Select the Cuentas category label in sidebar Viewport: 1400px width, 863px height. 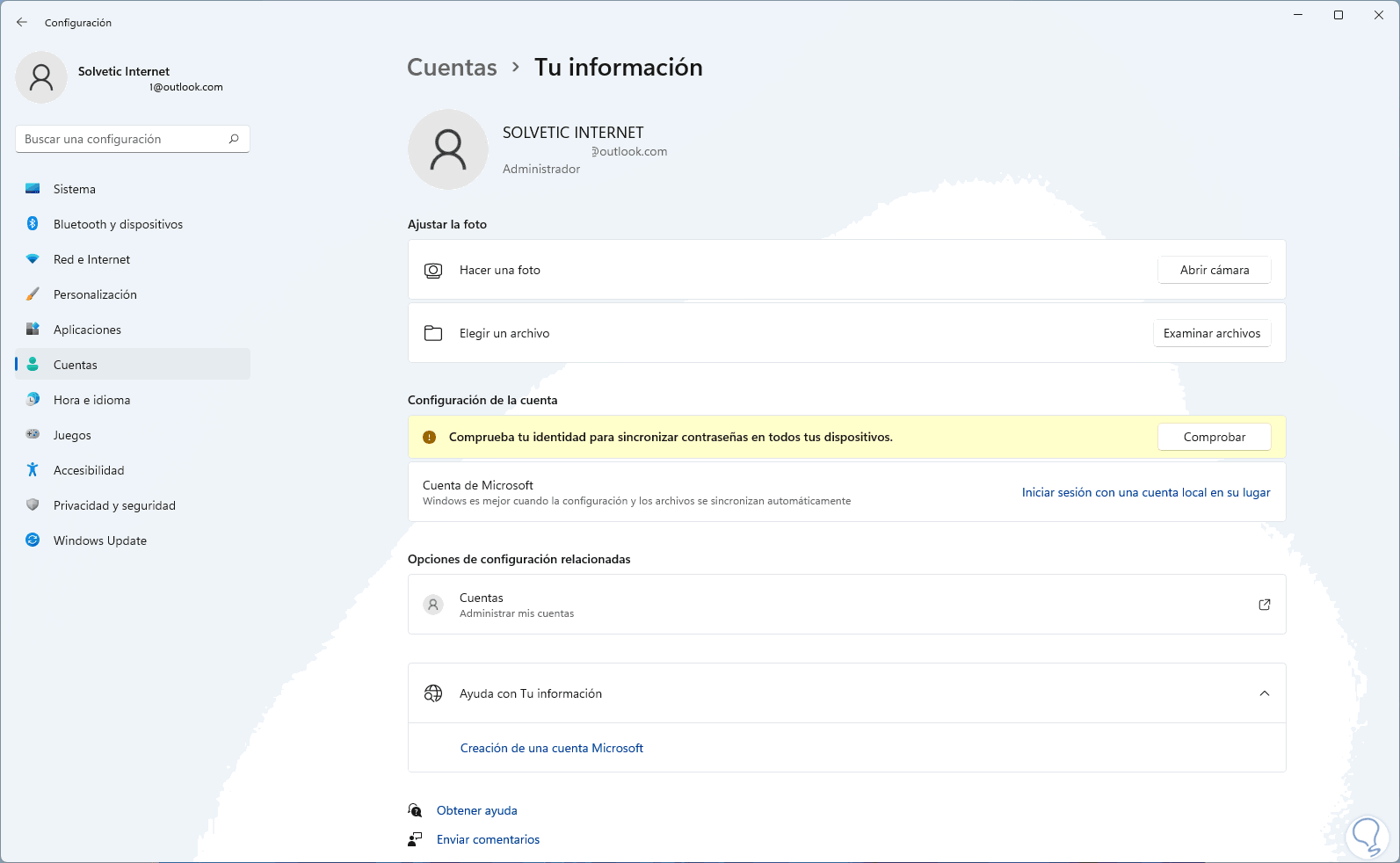point(76,365)
